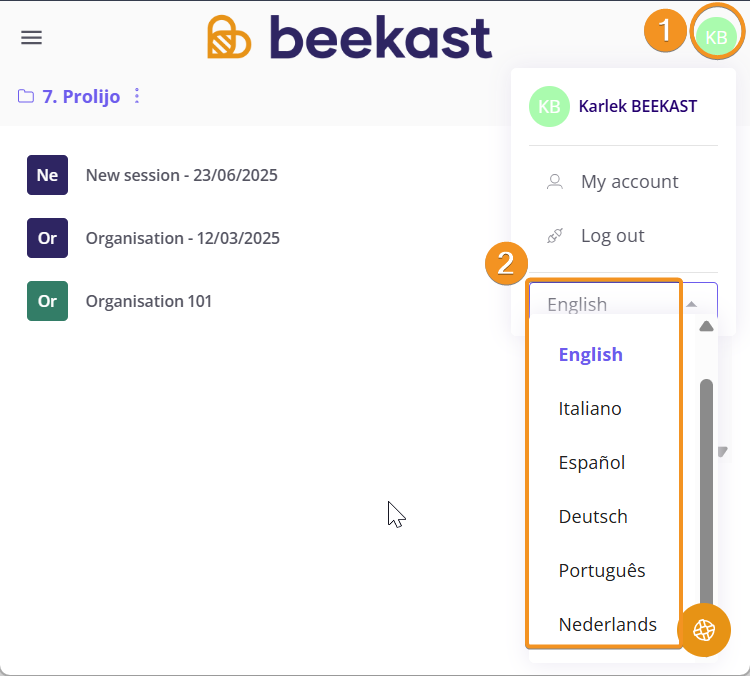Select Español in the language list
This screenshot has width=750, height=676.
[x=592, y=463]
